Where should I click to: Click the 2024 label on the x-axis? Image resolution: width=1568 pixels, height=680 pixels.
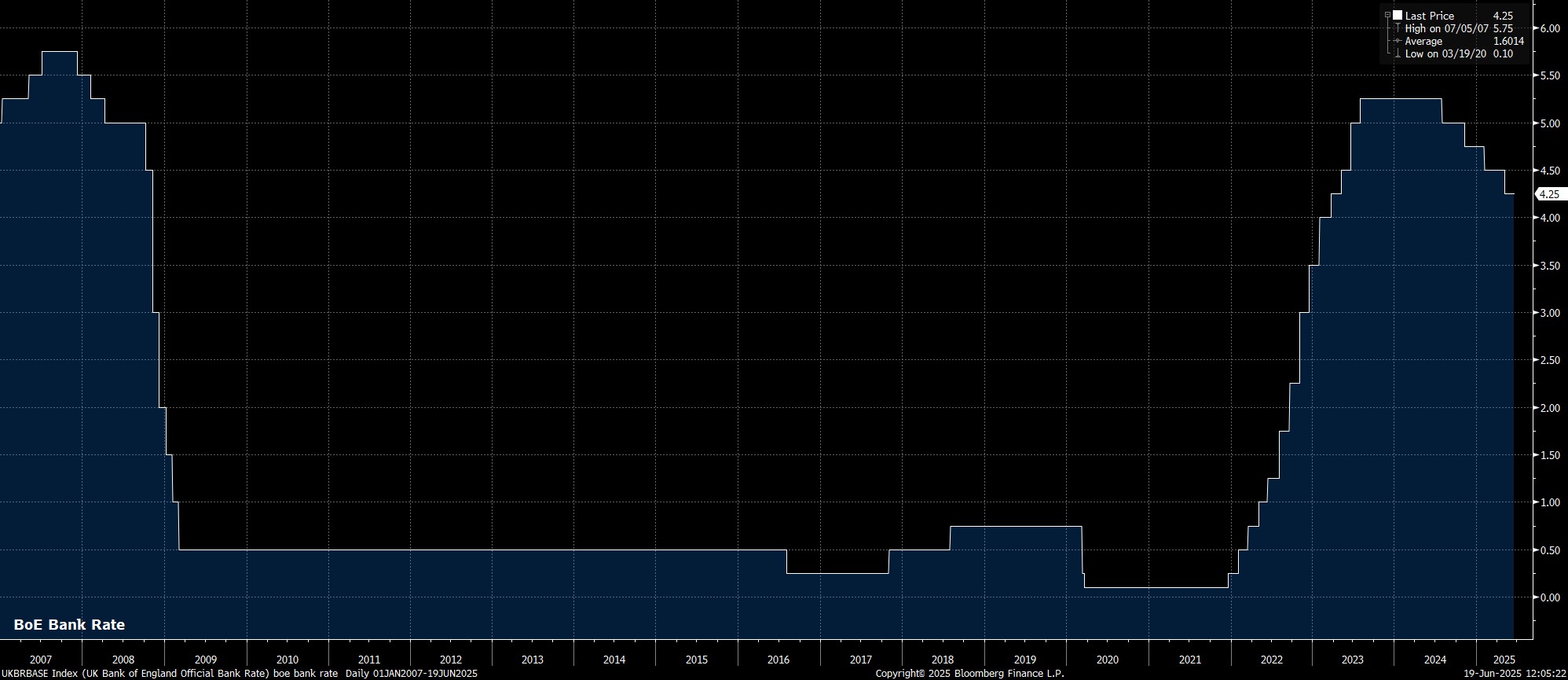tap(1435, 660)
